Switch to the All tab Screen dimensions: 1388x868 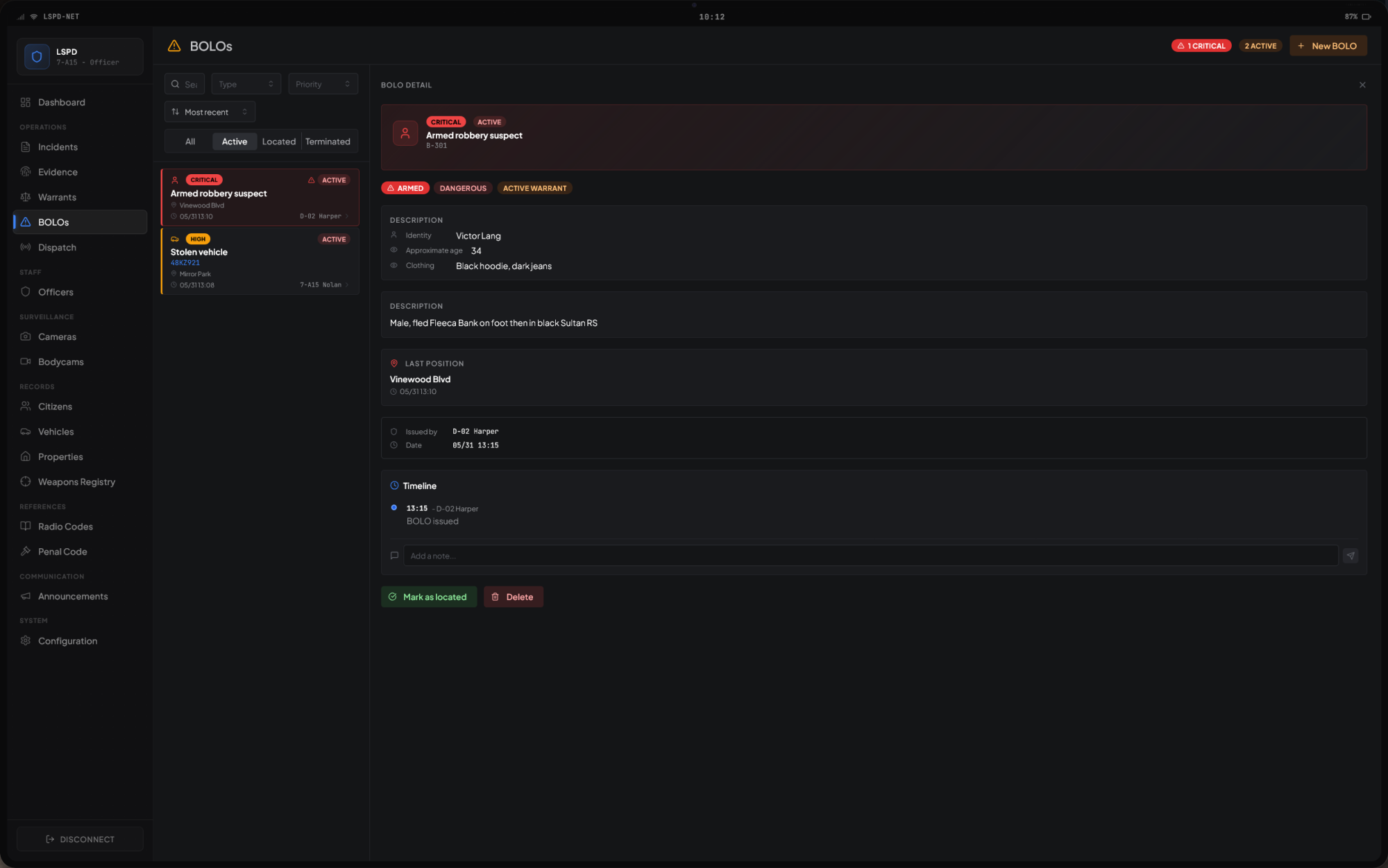click(x=190, y=142)
